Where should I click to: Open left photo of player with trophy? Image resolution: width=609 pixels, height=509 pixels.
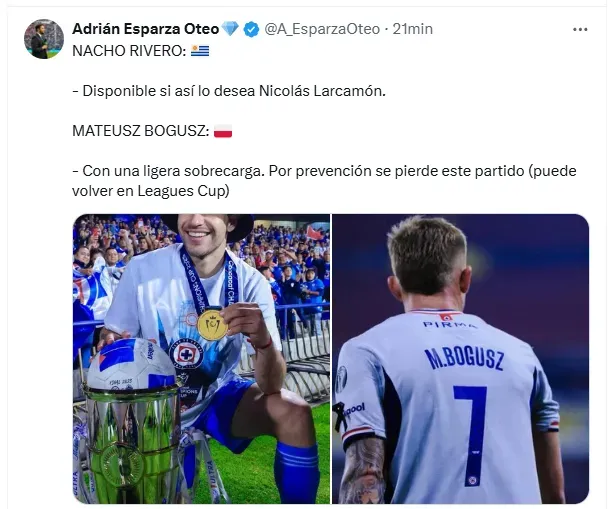[x=201, y=359]
